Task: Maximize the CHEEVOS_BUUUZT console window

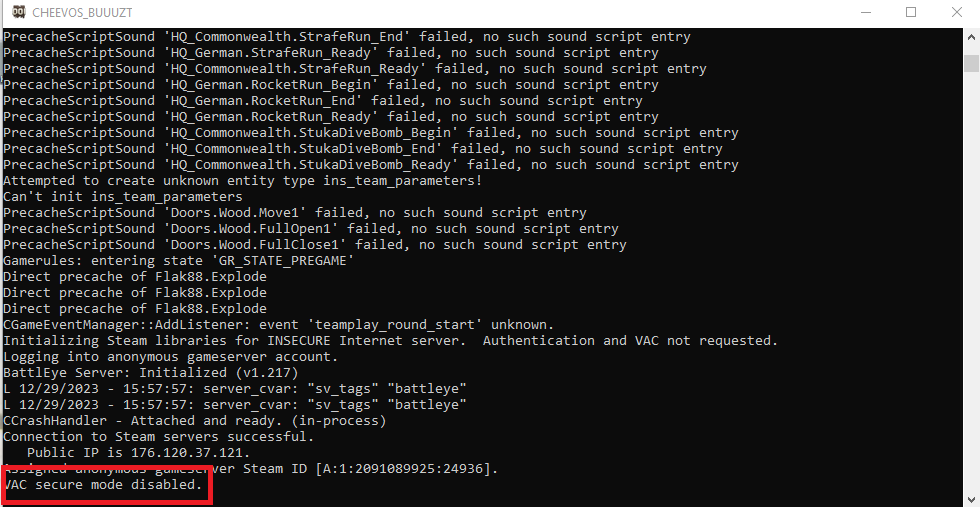Action: [911, 12]
